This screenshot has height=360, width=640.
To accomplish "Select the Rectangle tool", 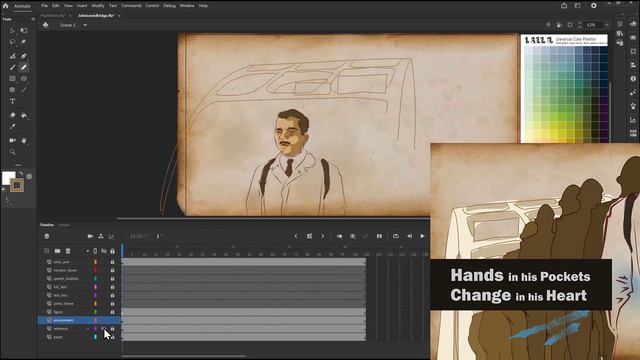I will pos(12,79).
